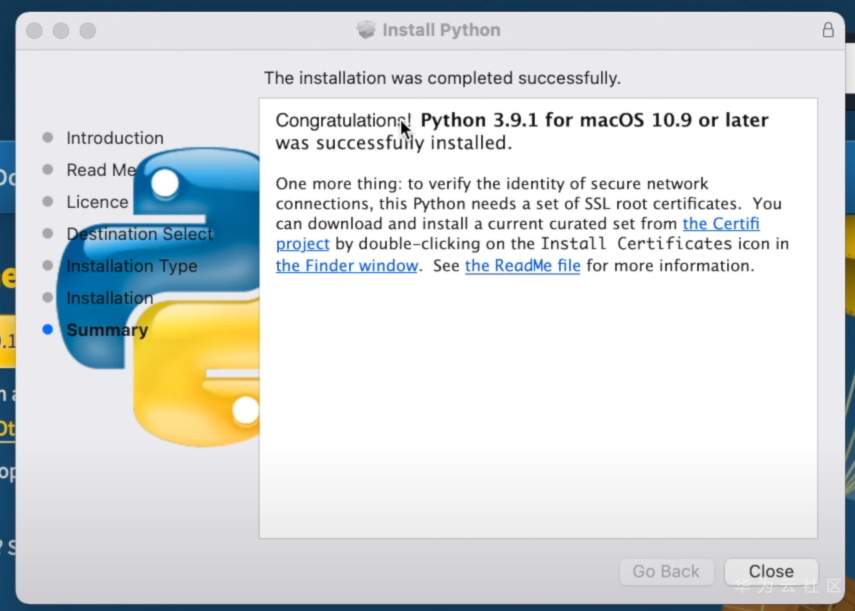Select the Summary step

pyautogui.click(x=106, y=330)
